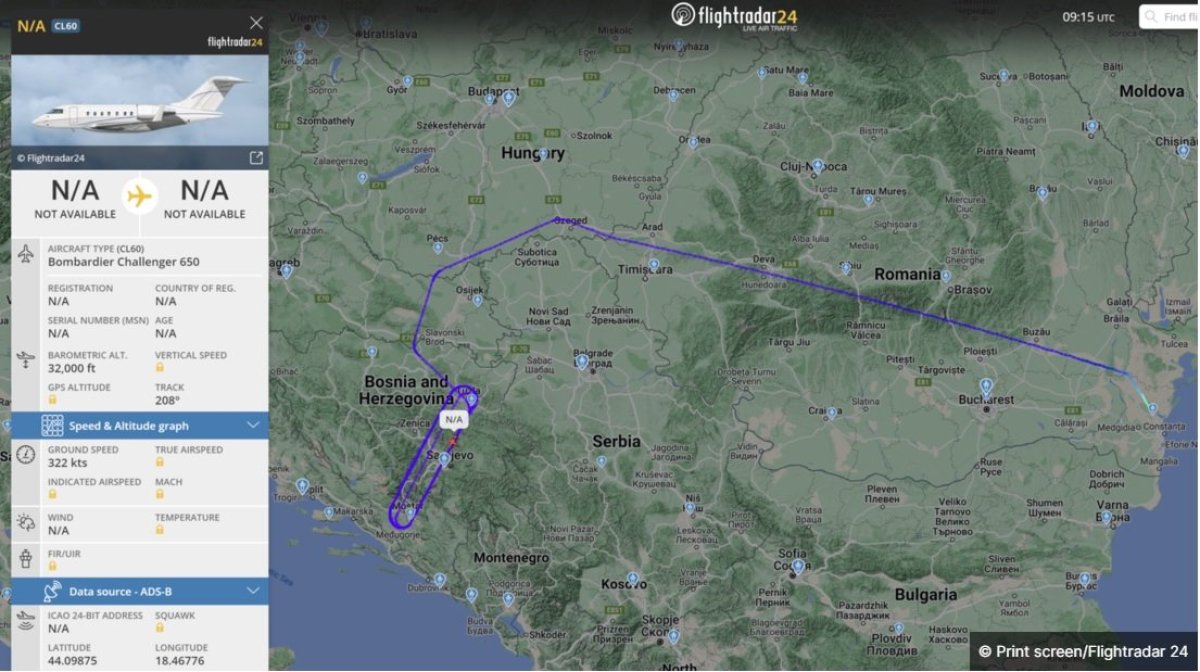The height and width of the screenshot is (672, 1200).
Task: Click the GPS altitude lock icon
Action: pyautogui.click(x=52, y=400)
